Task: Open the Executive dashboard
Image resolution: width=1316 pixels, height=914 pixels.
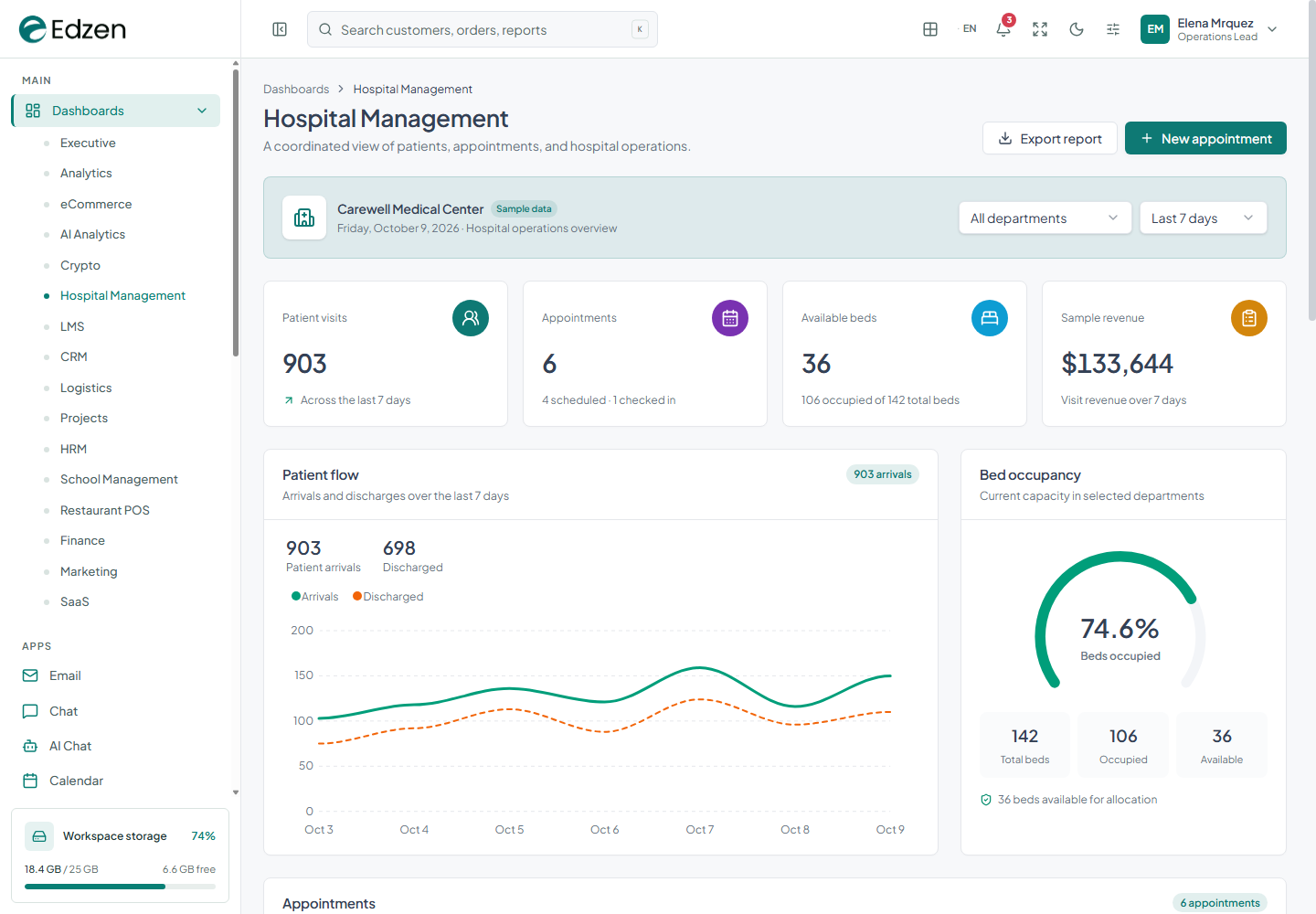Action: point(88,143)
